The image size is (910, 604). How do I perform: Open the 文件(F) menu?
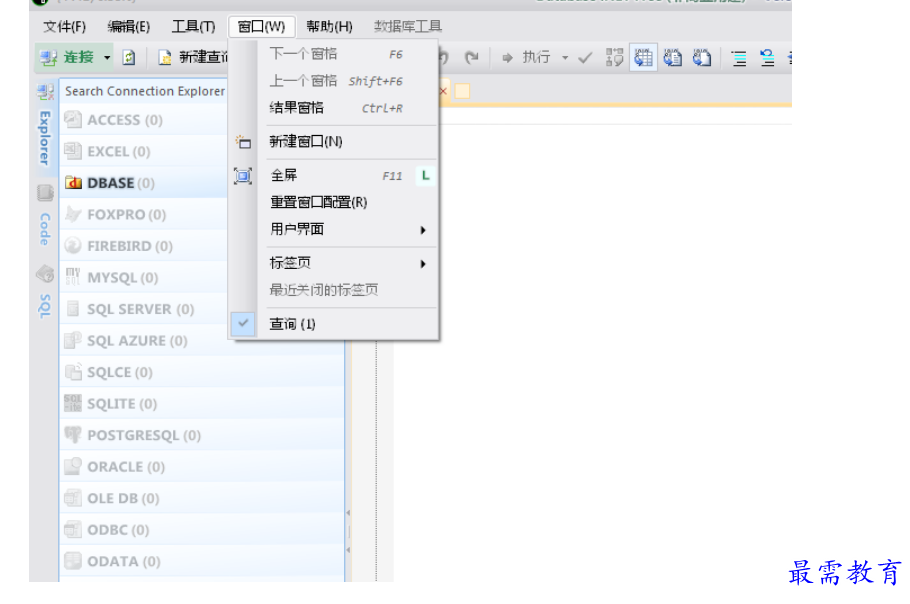[64, 27]
